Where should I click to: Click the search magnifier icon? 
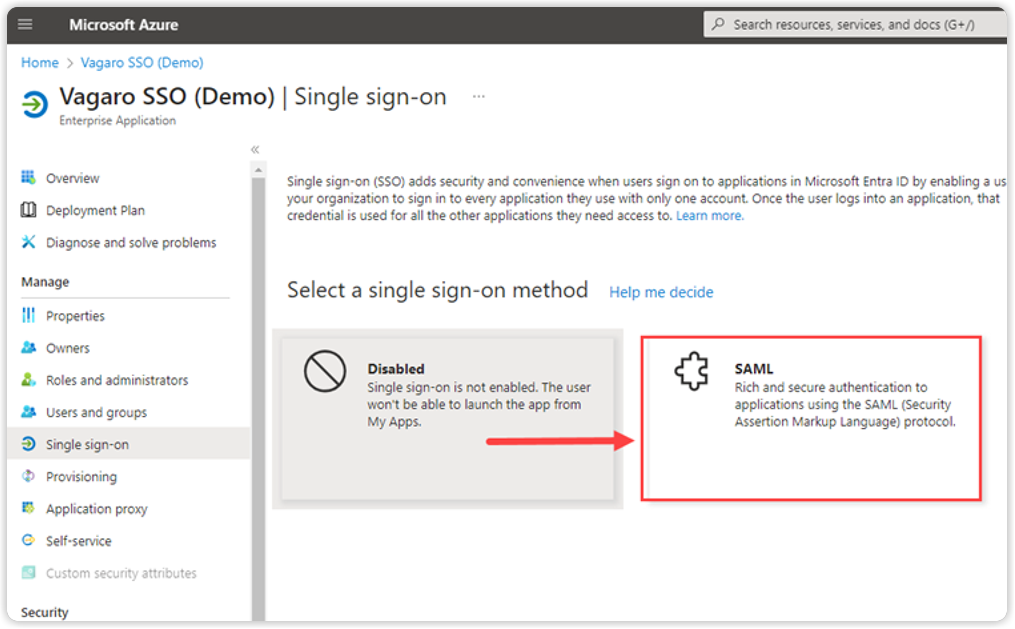718,25
